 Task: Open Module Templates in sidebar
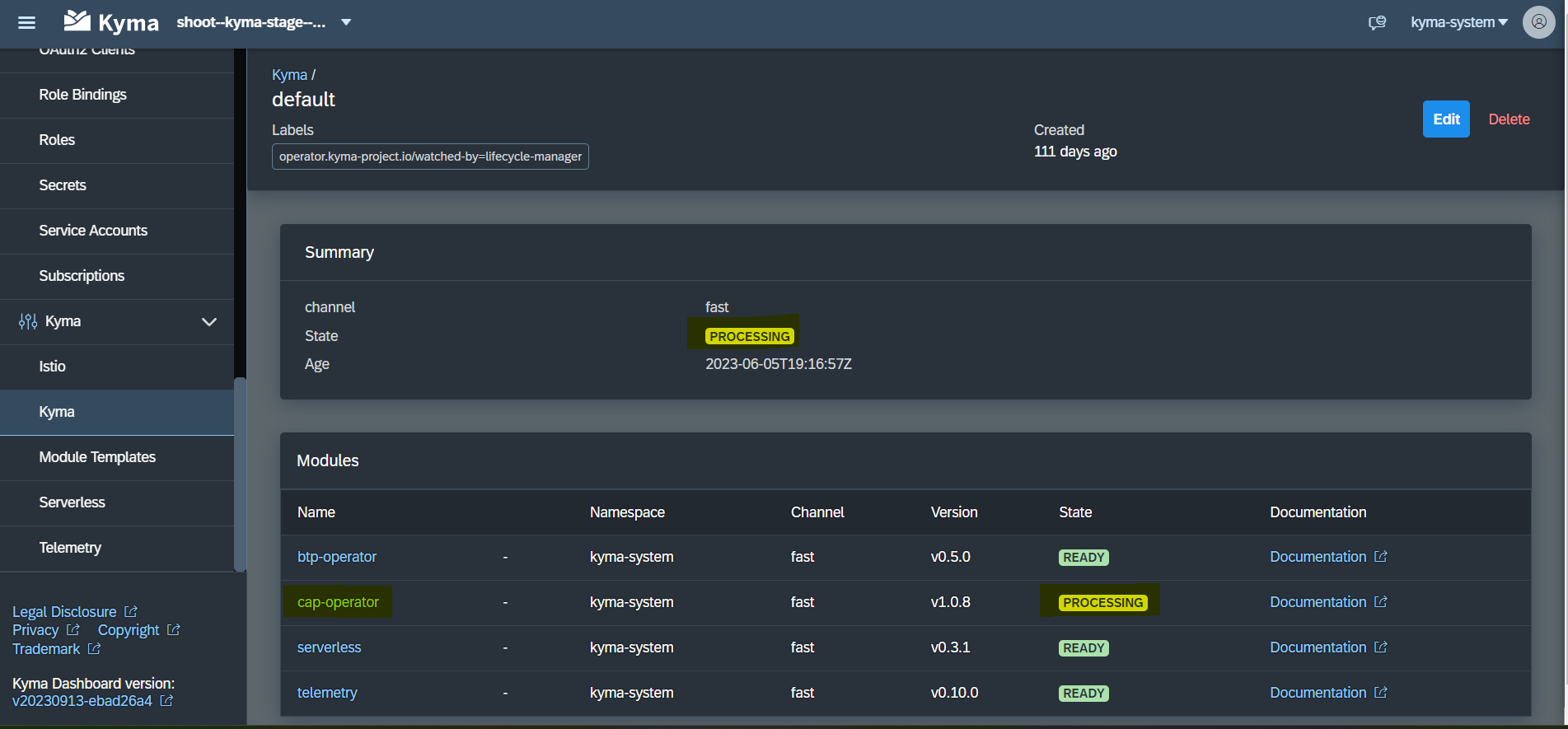pyautogui.click(x=117, y=457)
